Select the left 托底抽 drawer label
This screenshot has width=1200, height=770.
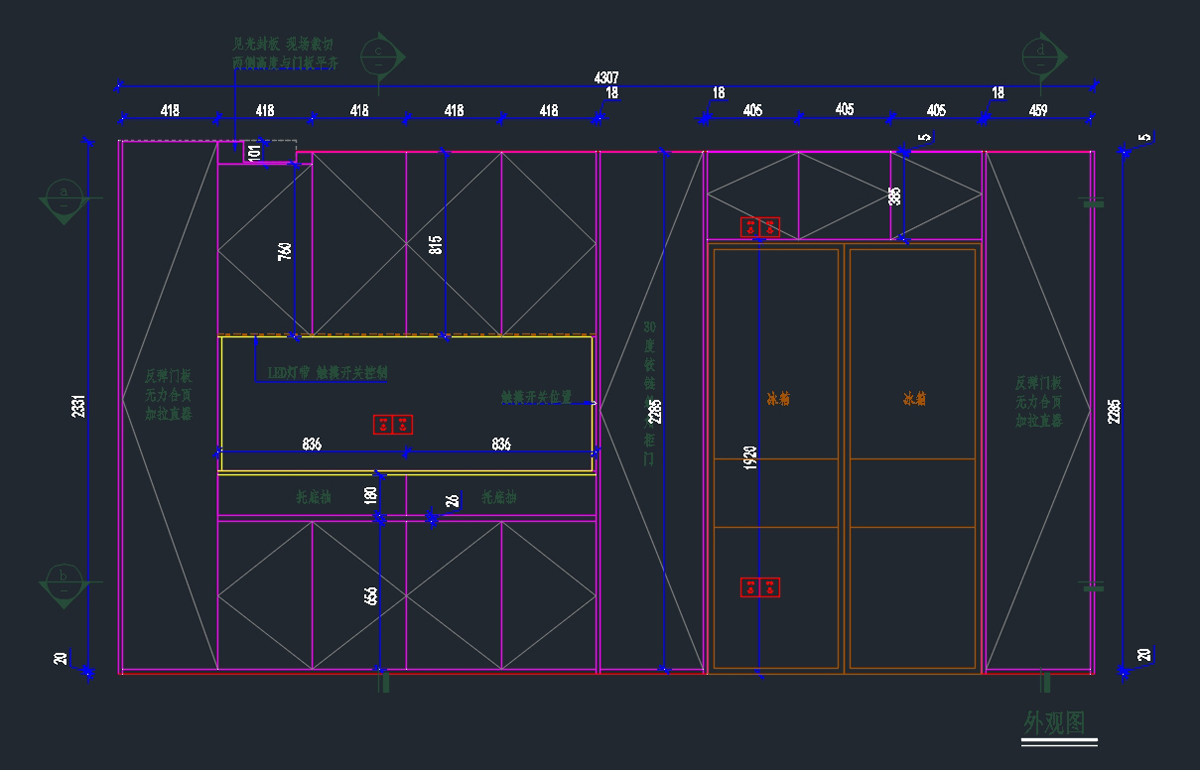313,496
